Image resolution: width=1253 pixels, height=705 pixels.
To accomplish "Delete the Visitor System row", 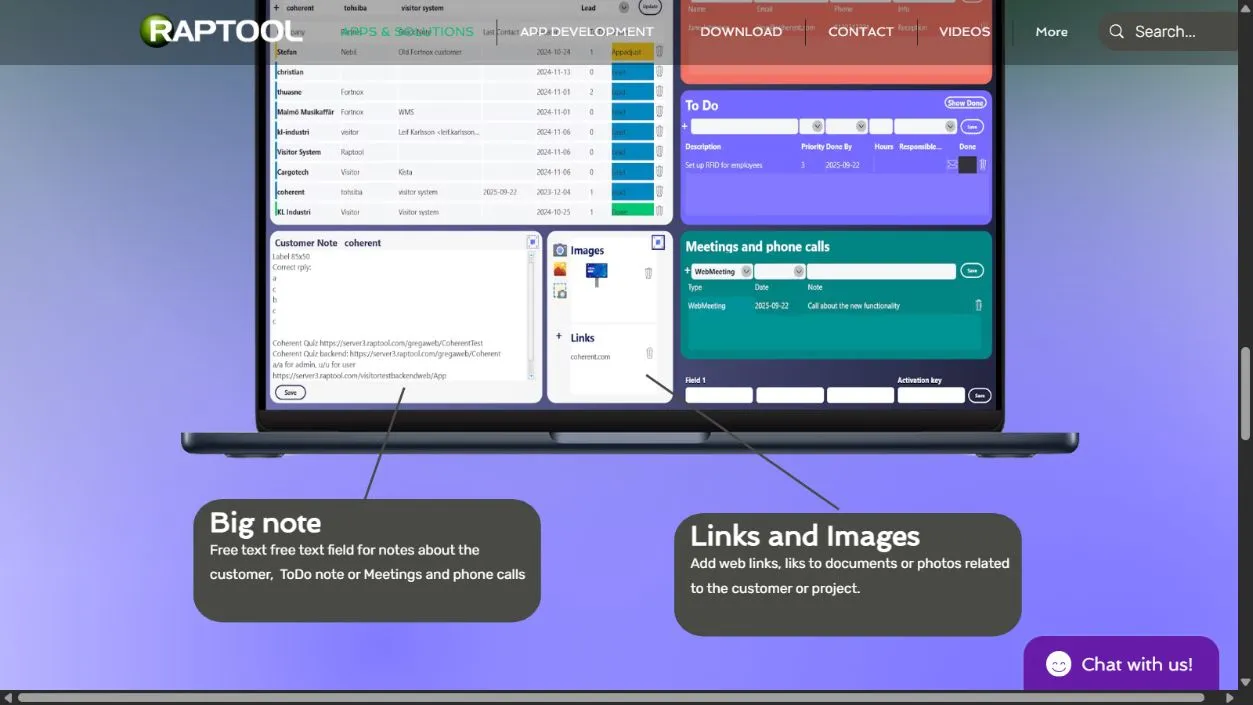I will tap(659, 152).
